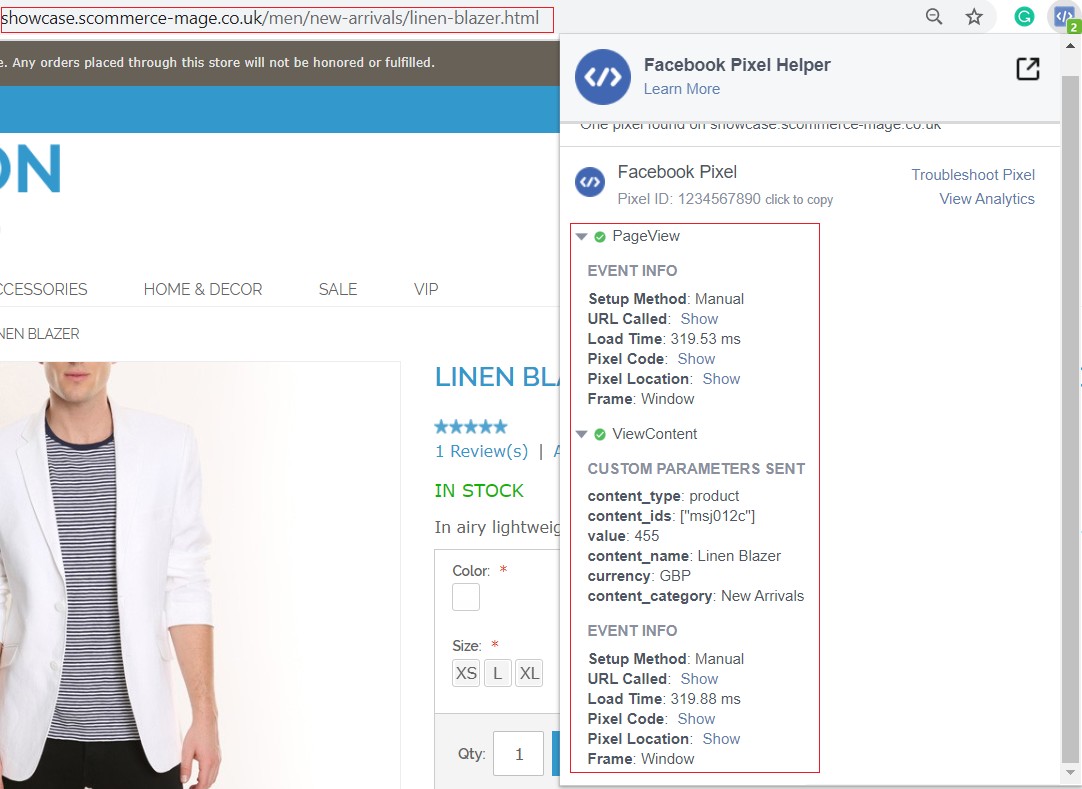Collapse the PageView event section
The height and width of the screenshot is (789, 1082).
click(582, 237)
